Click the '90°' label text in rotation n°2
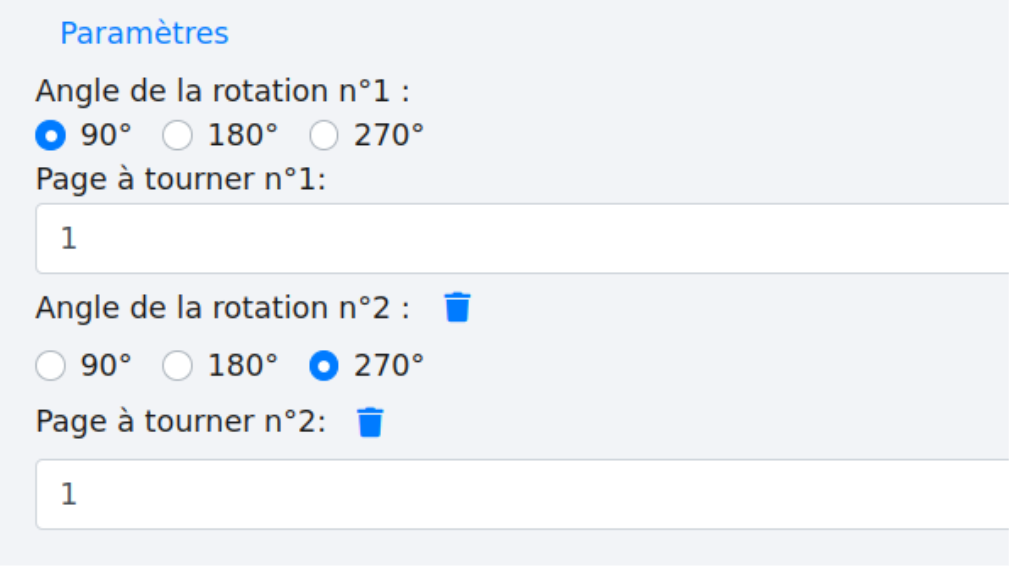1011x566 pixels. [x=106, y=367]
